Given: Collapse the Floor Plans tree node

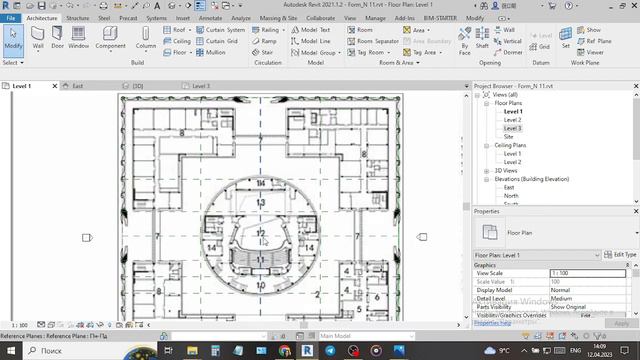Looking at the screenshot, I should [487, 104].
